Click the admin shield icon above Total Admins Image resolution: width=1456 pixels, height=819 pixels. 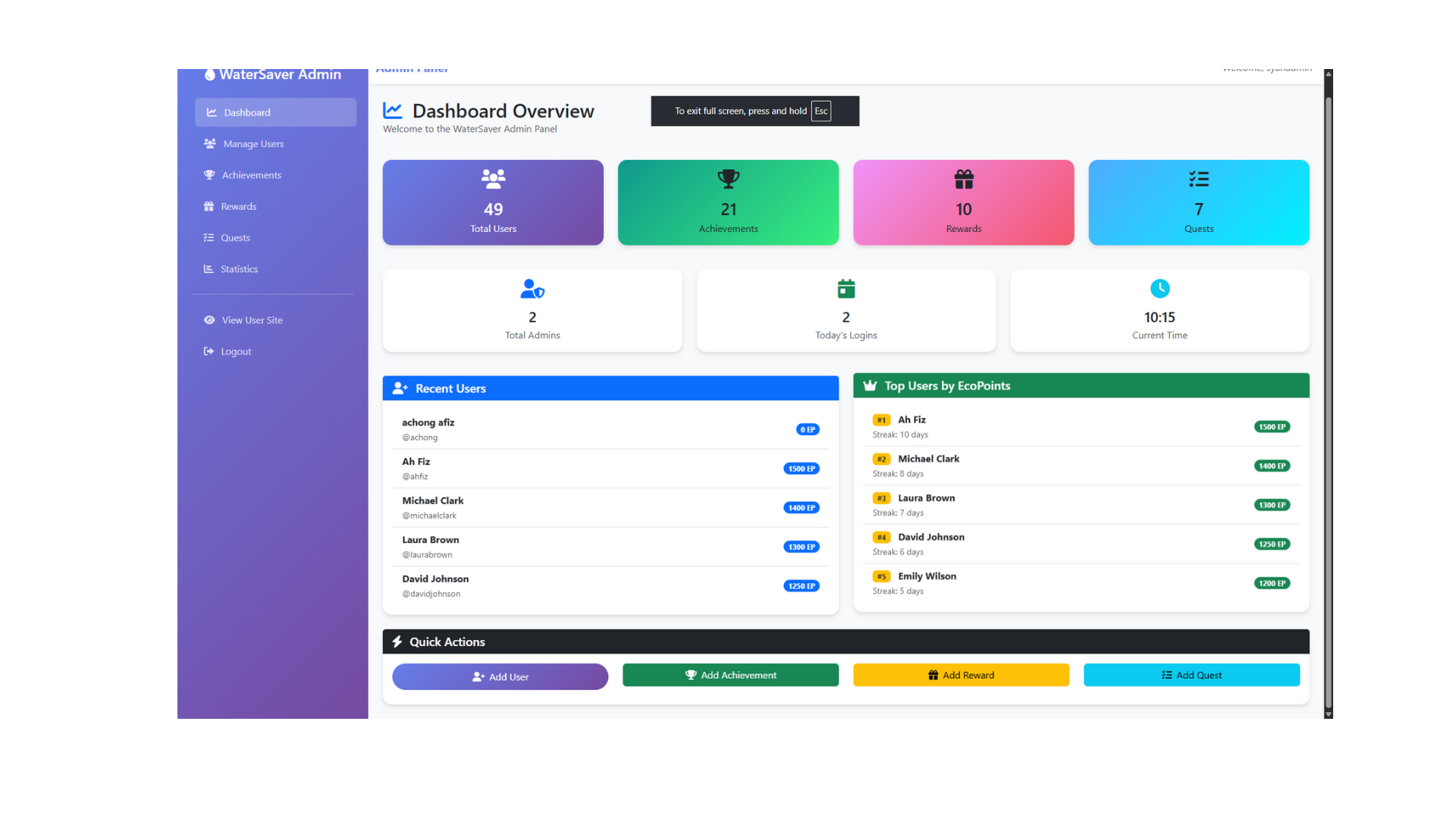[x=532, y=289]
